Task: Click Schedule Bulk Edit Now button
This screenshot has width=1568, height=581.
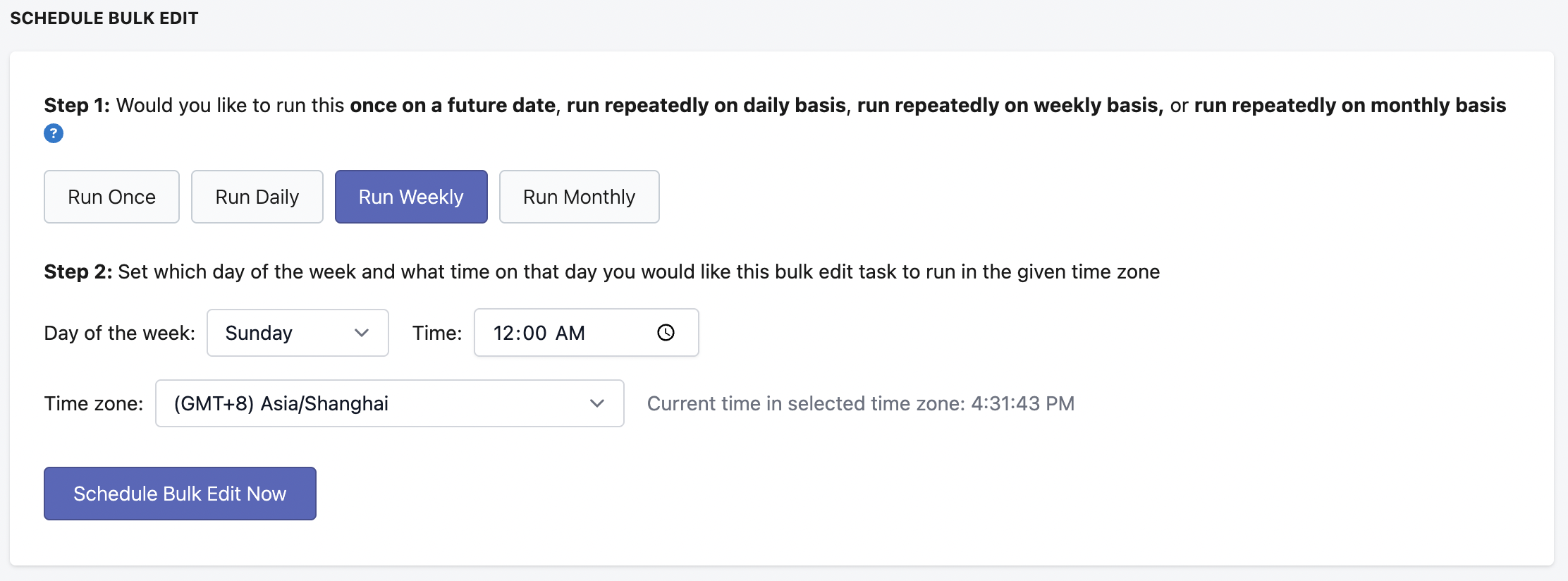Action: pyautogui.click(x=180, y=494)
